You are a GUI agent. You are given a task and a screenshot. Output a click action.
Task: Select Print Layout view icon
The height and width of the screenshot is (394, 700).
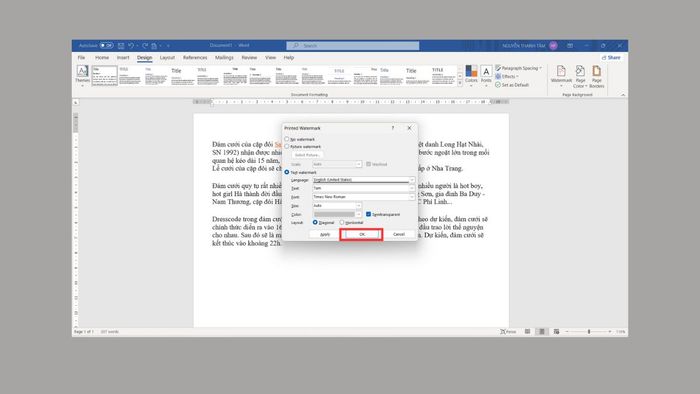(542, 332)
